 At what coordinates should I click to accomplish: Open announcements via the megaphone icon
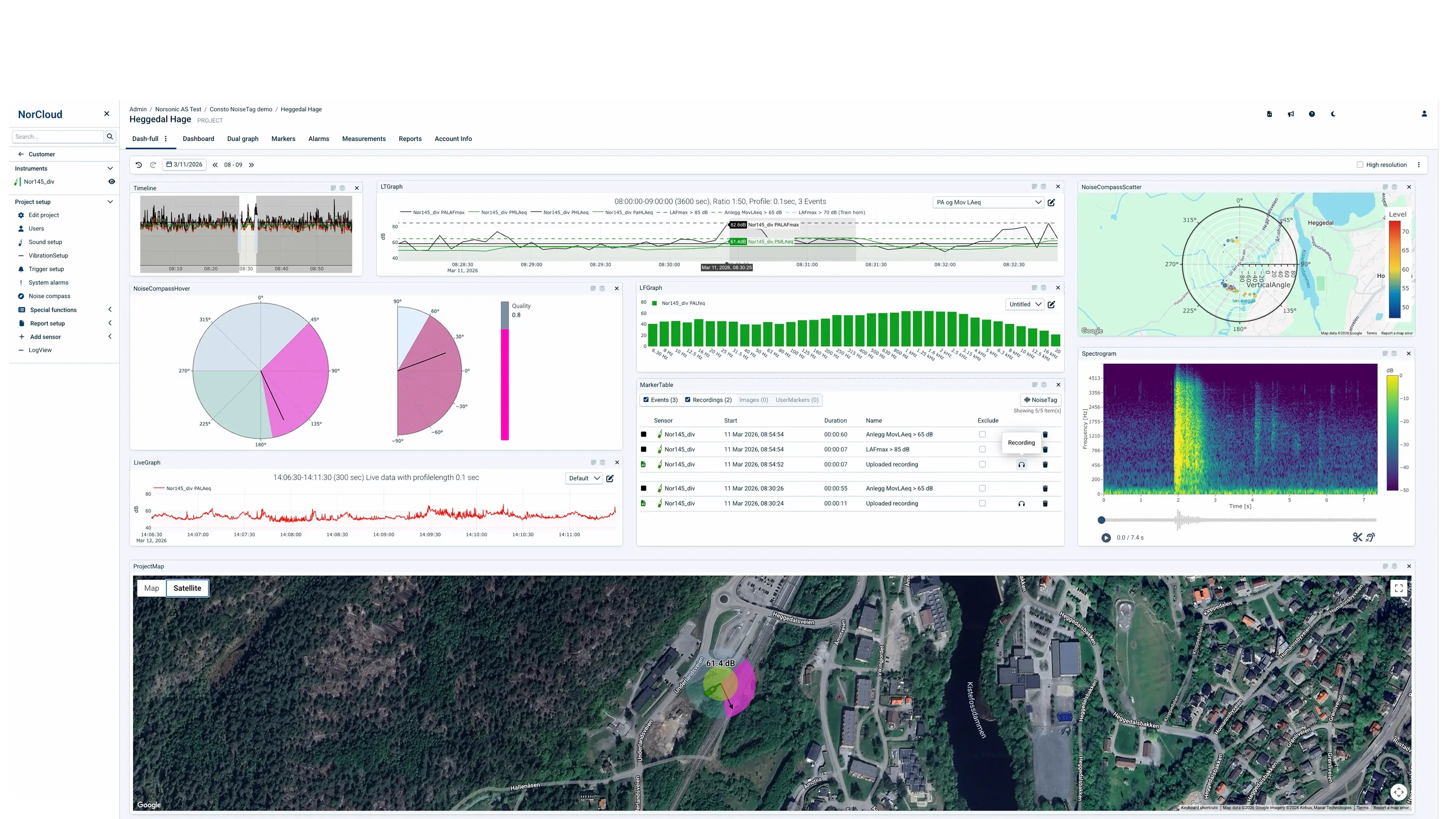[1291, 114]
